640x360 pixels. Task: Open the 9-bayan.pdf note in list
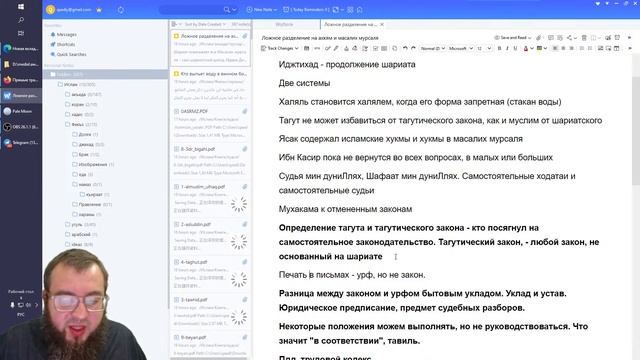coord(210,345)
